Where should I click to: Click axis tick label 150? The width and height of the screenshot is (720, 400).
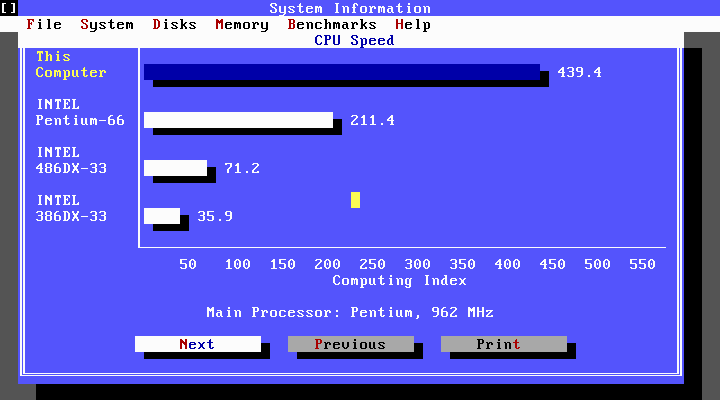point(282,264)
